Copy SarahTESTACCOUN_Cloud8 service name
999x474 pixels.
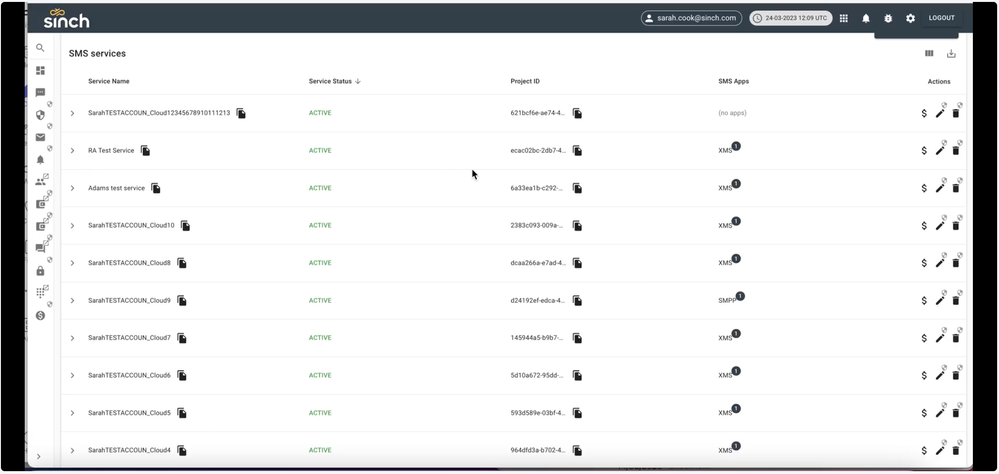182,263
